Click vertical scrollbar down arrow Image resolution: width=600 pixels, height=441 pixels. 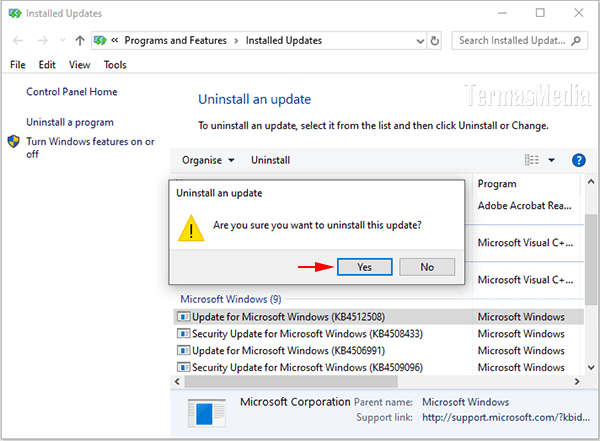coord(591,368)
